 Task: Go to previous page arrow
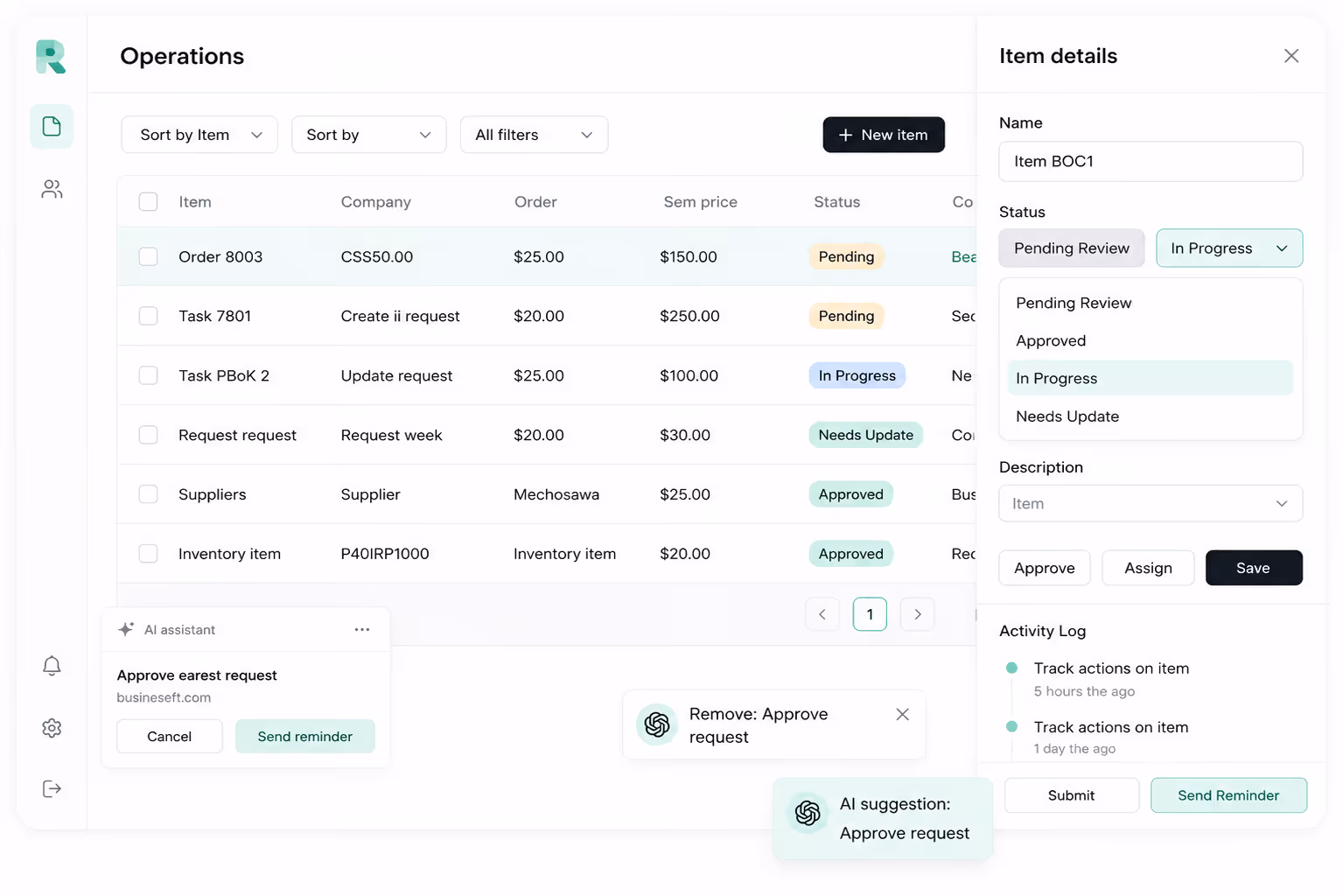coord(822,614)
